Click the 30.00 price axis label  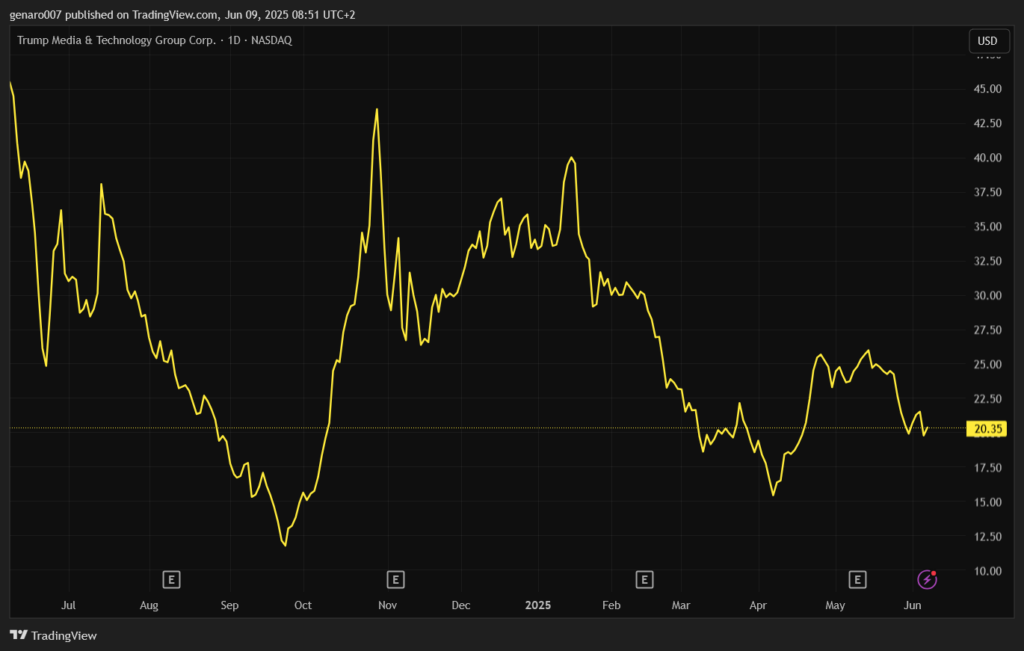[988, 296]
